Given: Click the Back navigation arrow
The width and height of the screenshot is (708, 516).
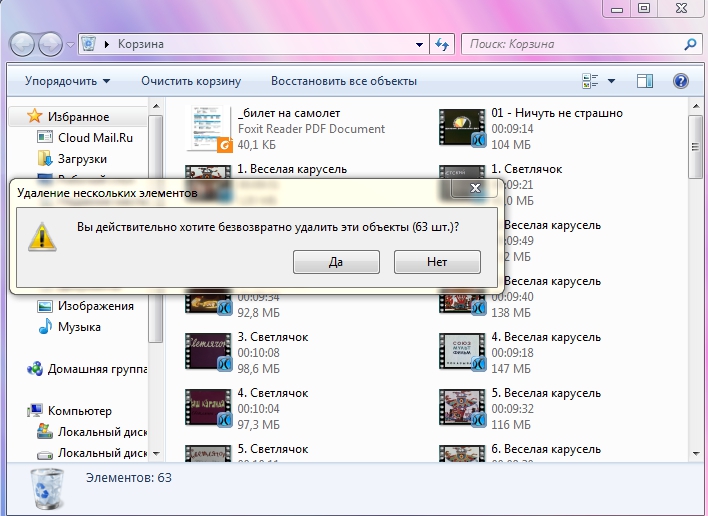Looking at the screenshot, I should (22, 44).
